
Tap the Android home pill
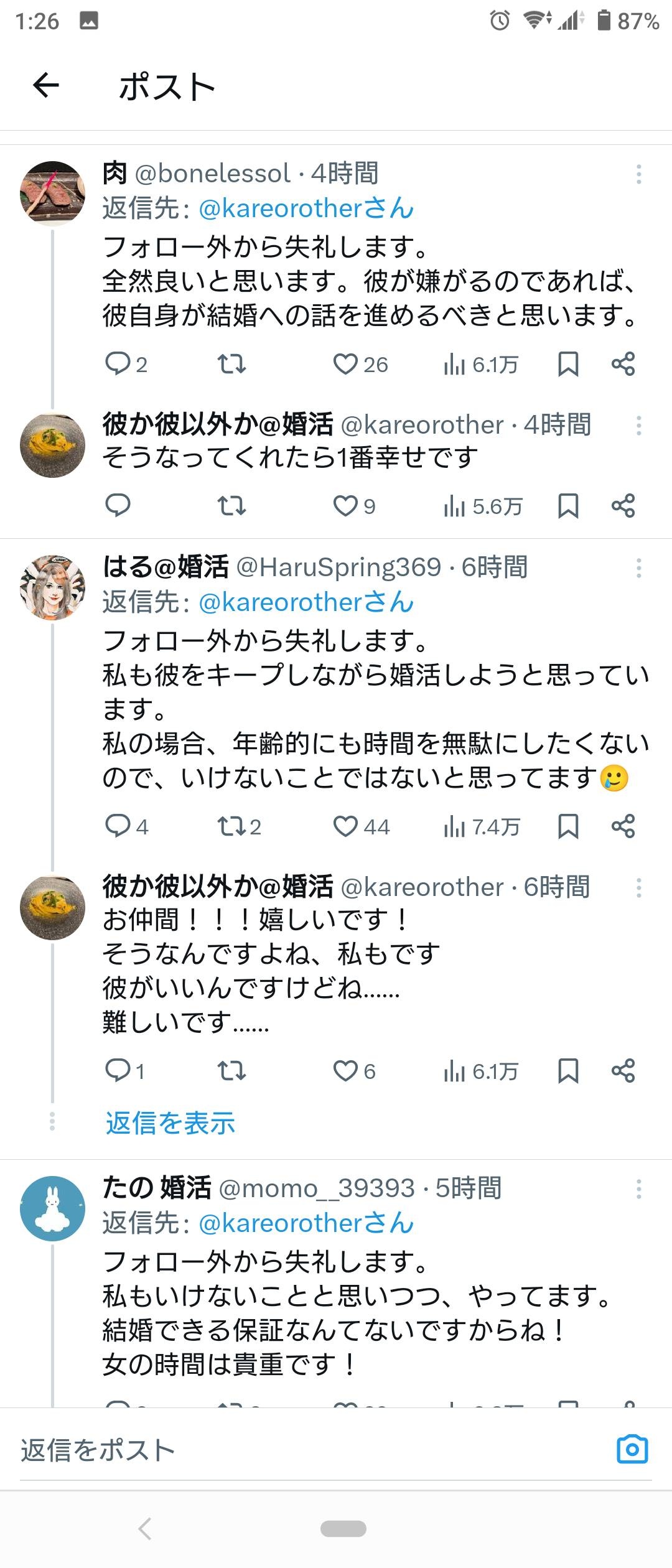click(x=343, y=1529)
